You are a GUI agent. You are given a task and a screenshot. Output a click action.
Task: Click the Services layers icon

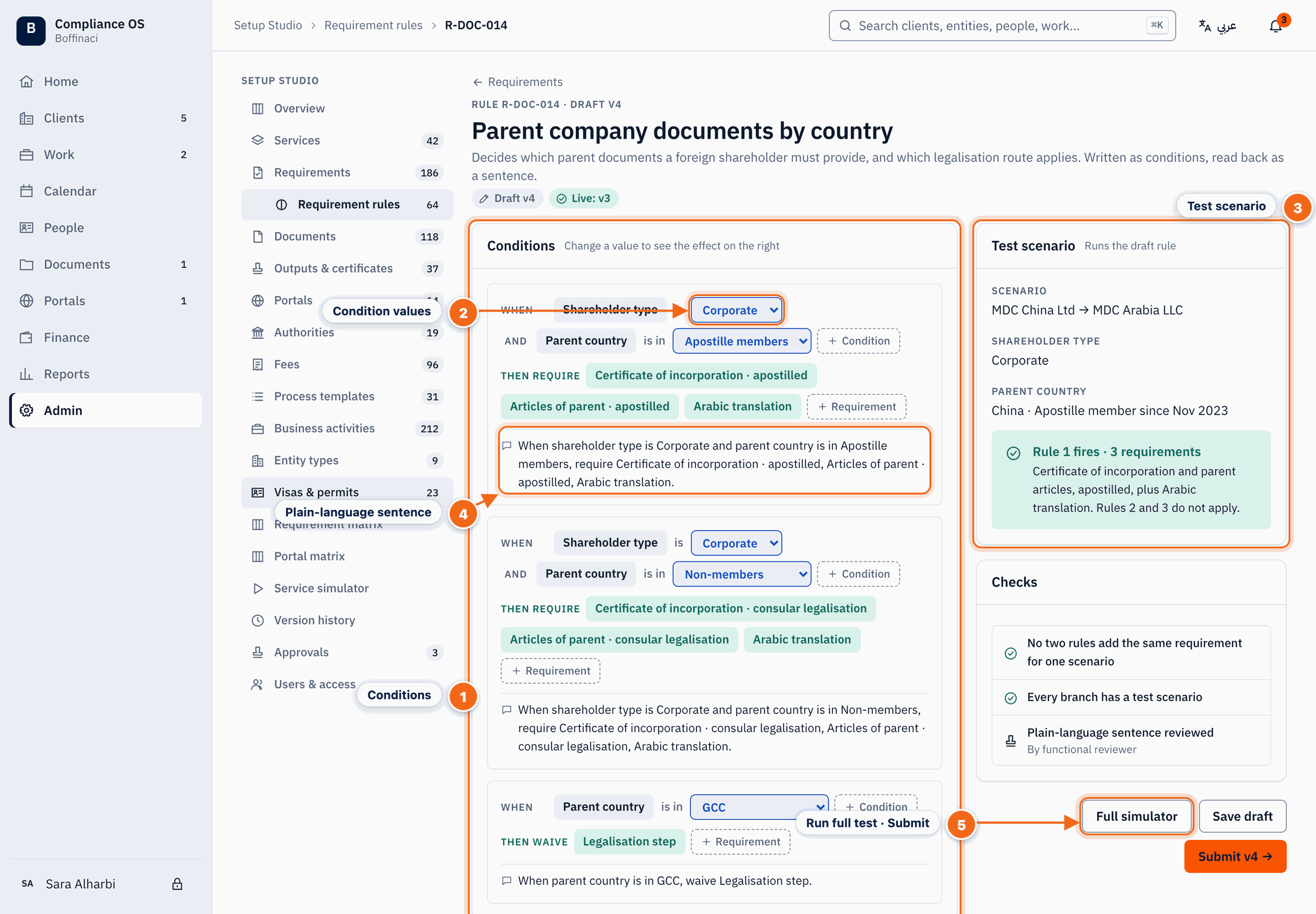pos(258,140)
